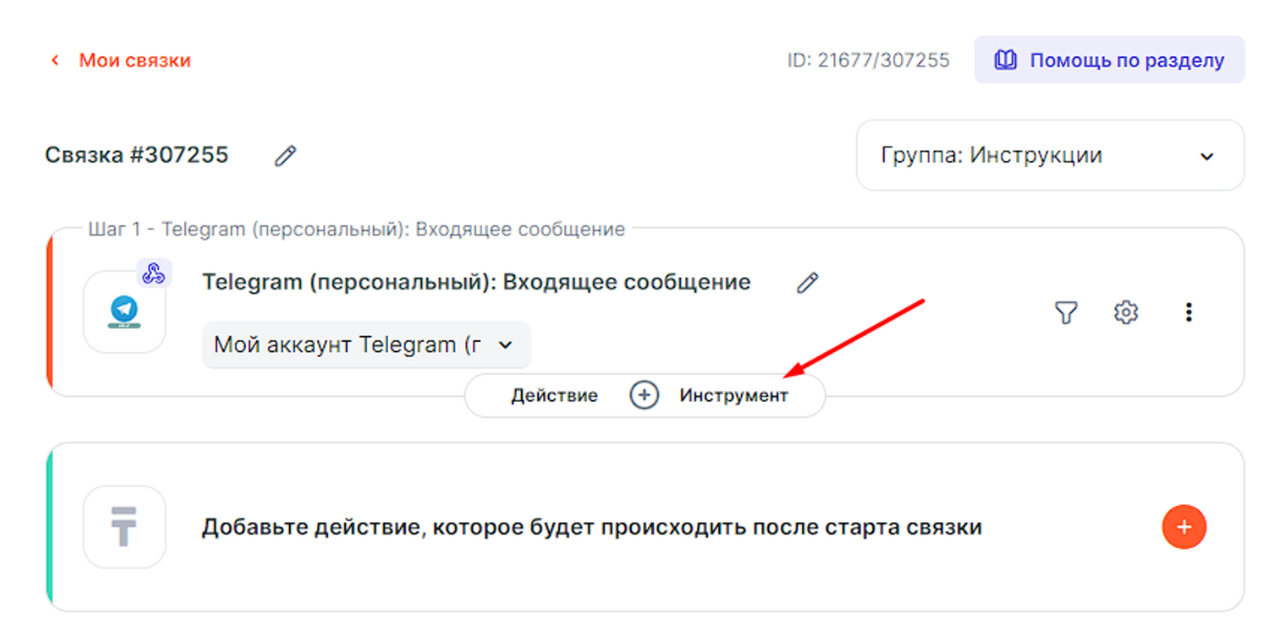
Task: Edit the Связка #307255 name with pencil icon
Action: pos(286,155)
